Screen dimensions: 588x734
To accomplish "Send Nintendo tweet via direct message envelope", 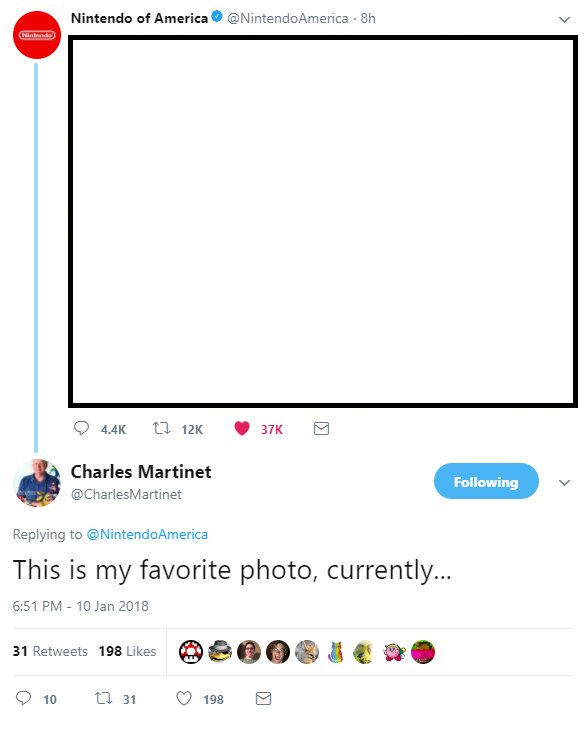I will (x=321, y=428).
